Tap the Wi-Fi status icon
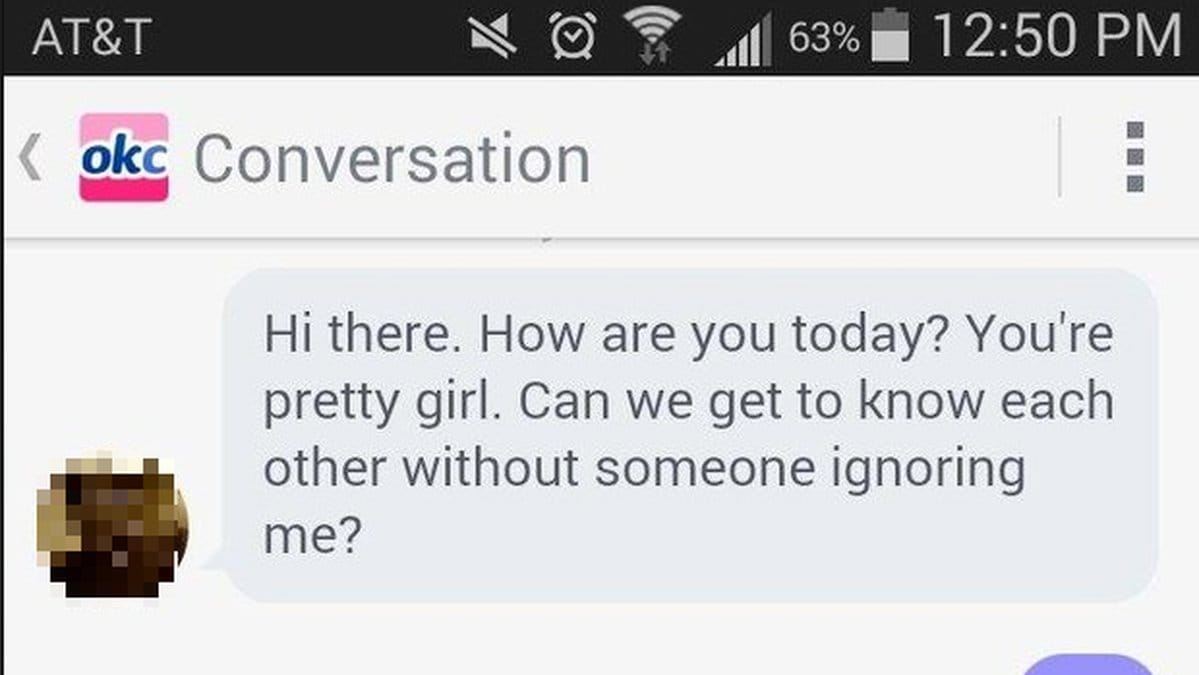1199x675 pixels. 652,34
